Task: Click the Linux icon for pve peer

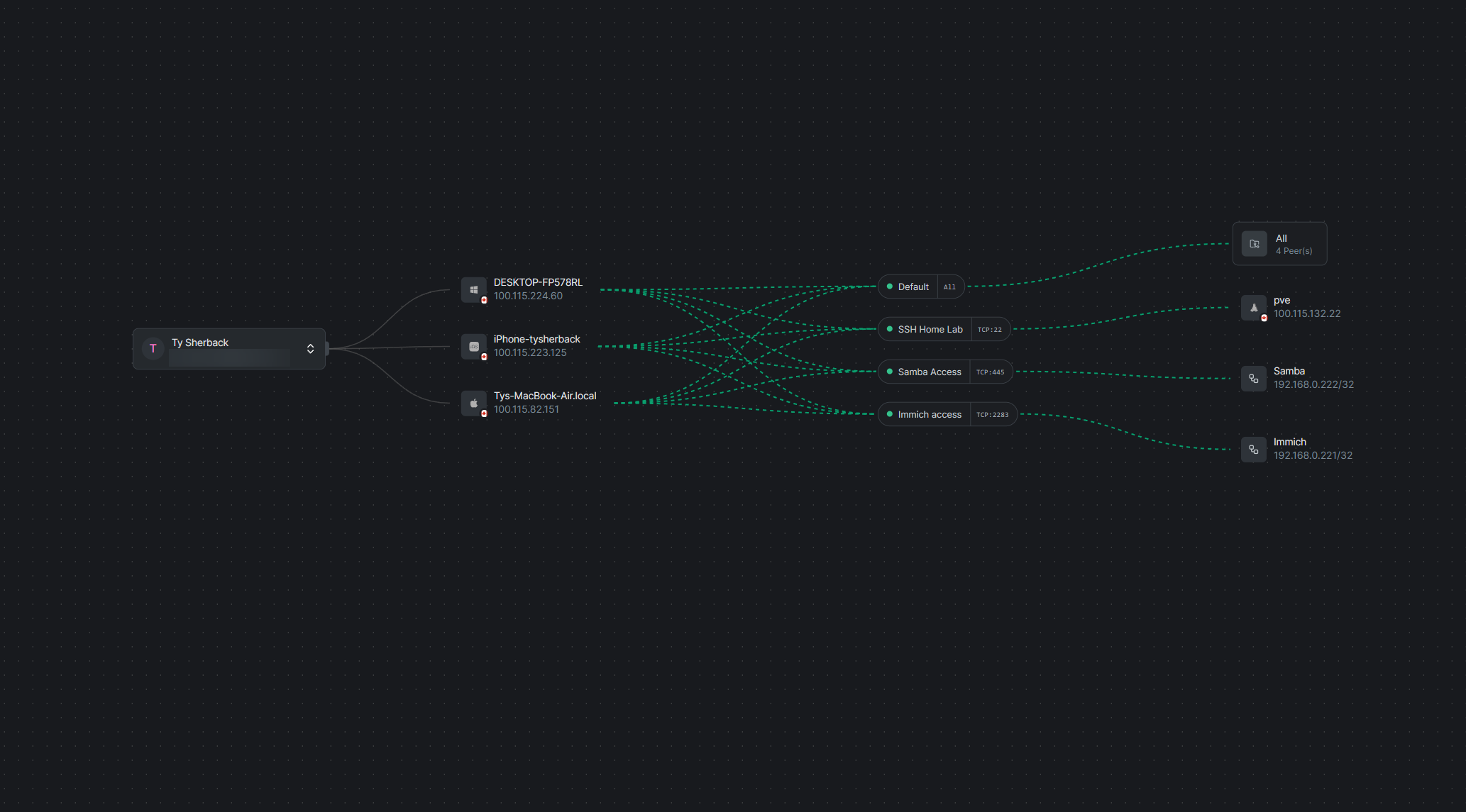Action: point(1253,307)
